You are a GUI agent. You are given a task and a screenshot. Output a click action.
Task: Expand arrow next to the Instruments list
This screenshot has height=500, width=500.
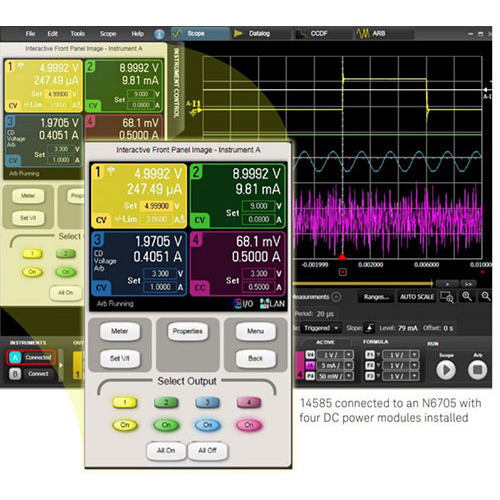pyautogui.click(x=61, y=365)
